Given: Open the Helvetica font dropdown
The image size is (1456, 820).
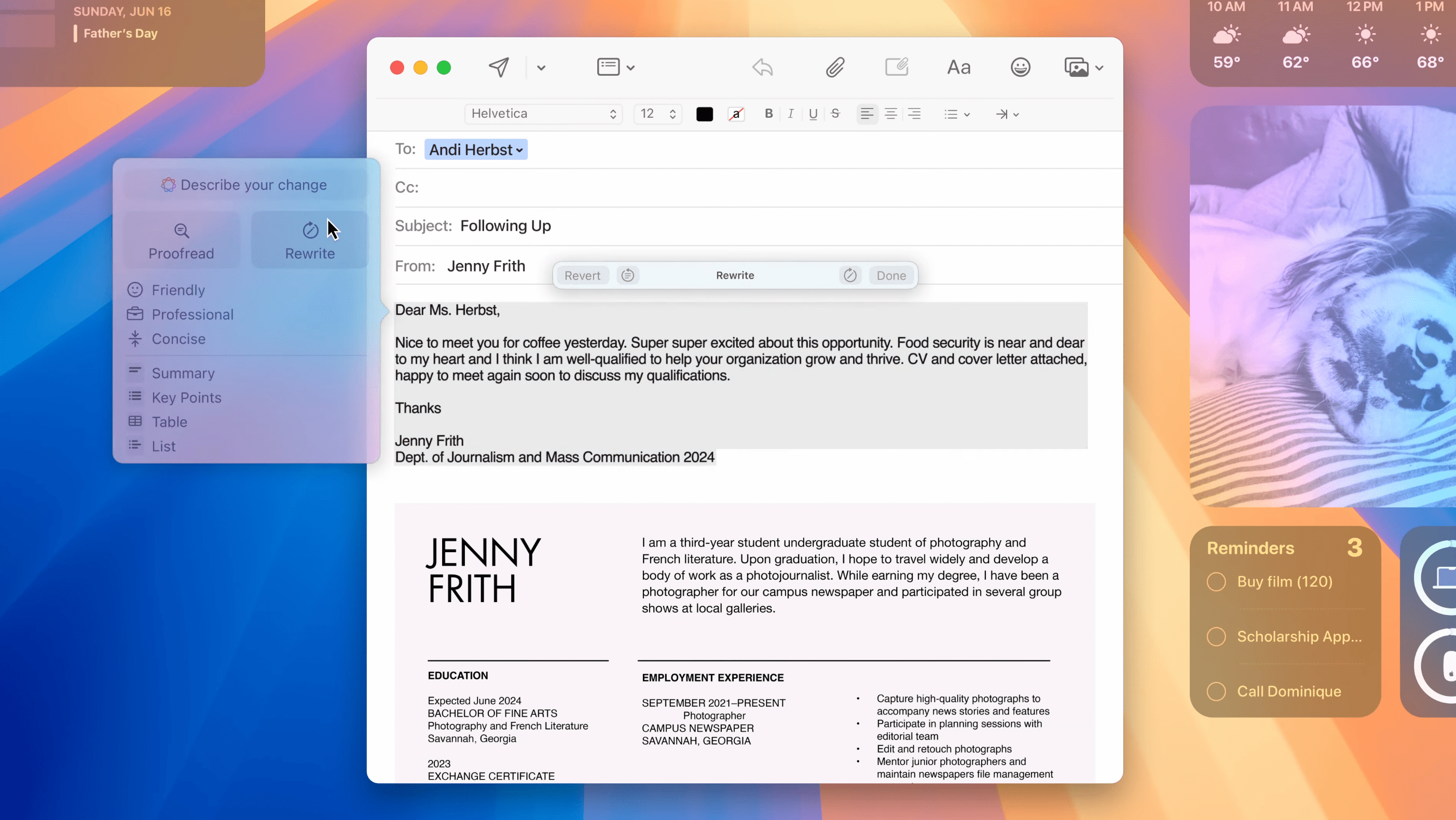Looking at the screenshot, I should point(543,114).
